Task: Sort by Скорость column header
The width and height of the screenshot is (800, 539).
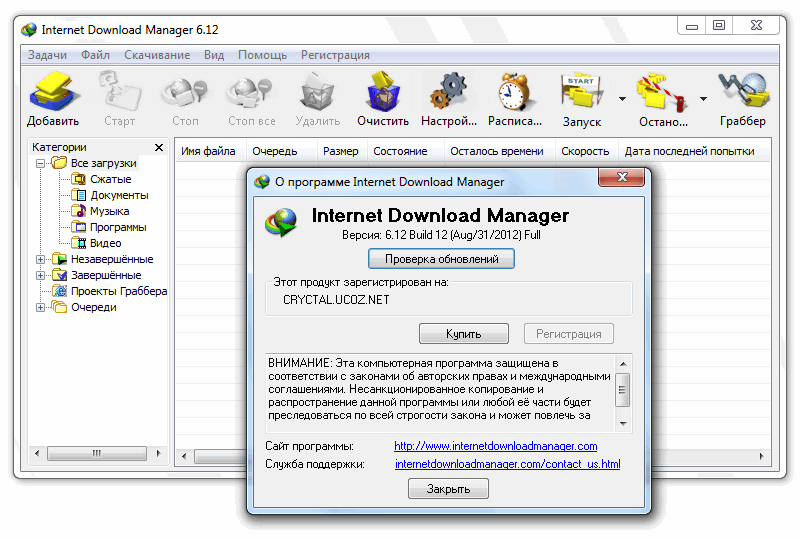Action: [585, 151]
